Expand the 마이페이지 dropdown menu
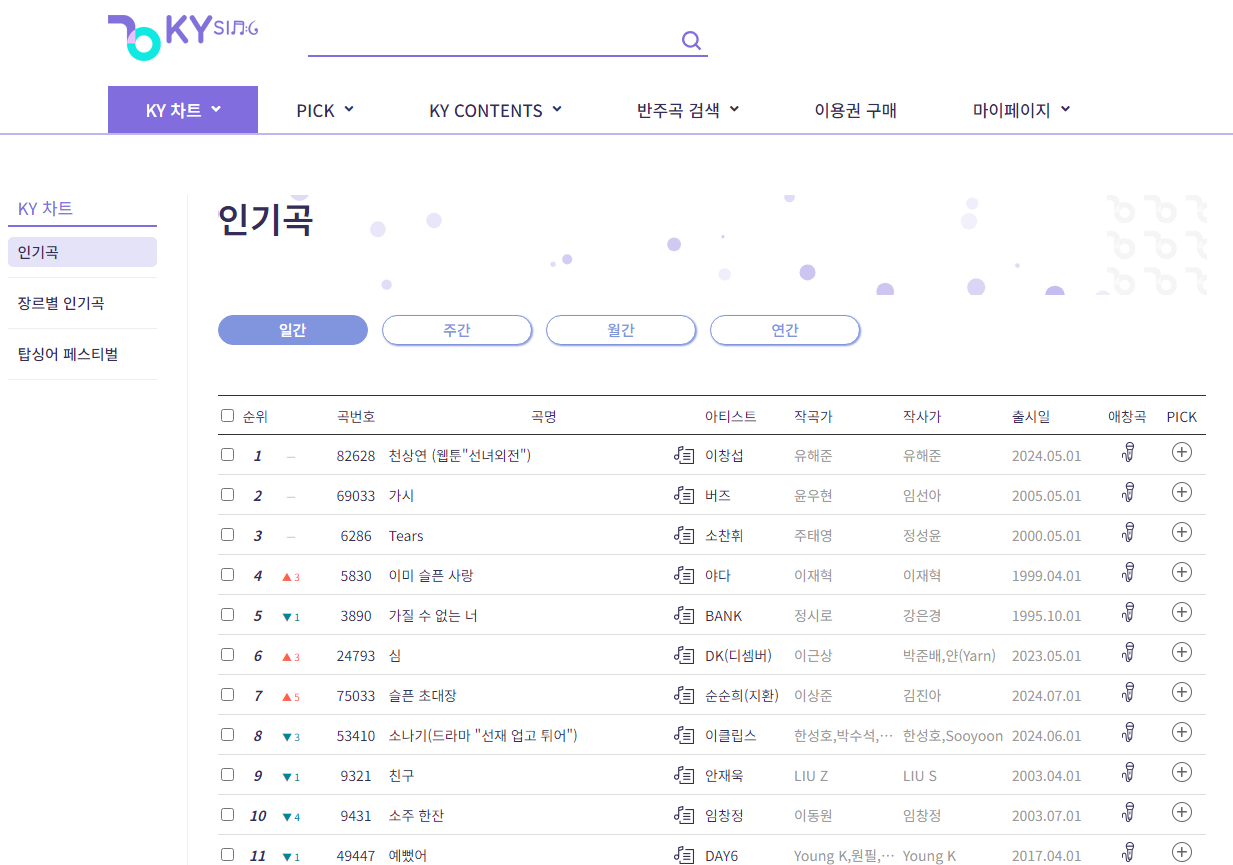This screenshot has width=1233, height=865. (1021, 110)
